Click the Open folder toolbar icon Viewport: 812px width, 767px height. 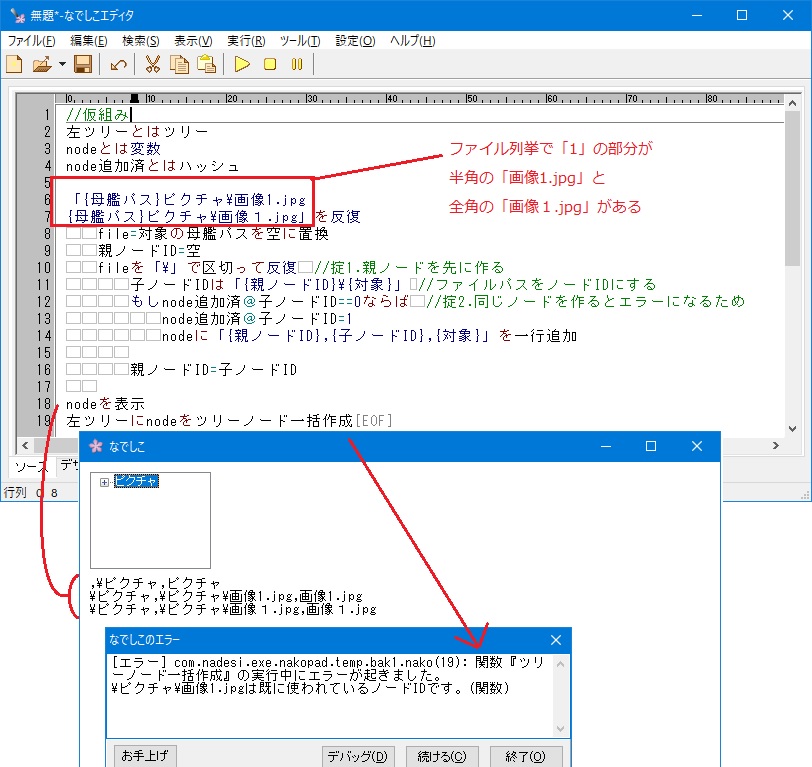click(42, 64)
